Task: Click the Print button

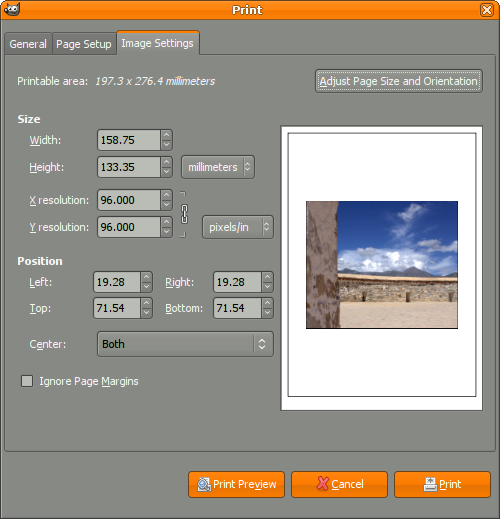Action: click(442, 484)
